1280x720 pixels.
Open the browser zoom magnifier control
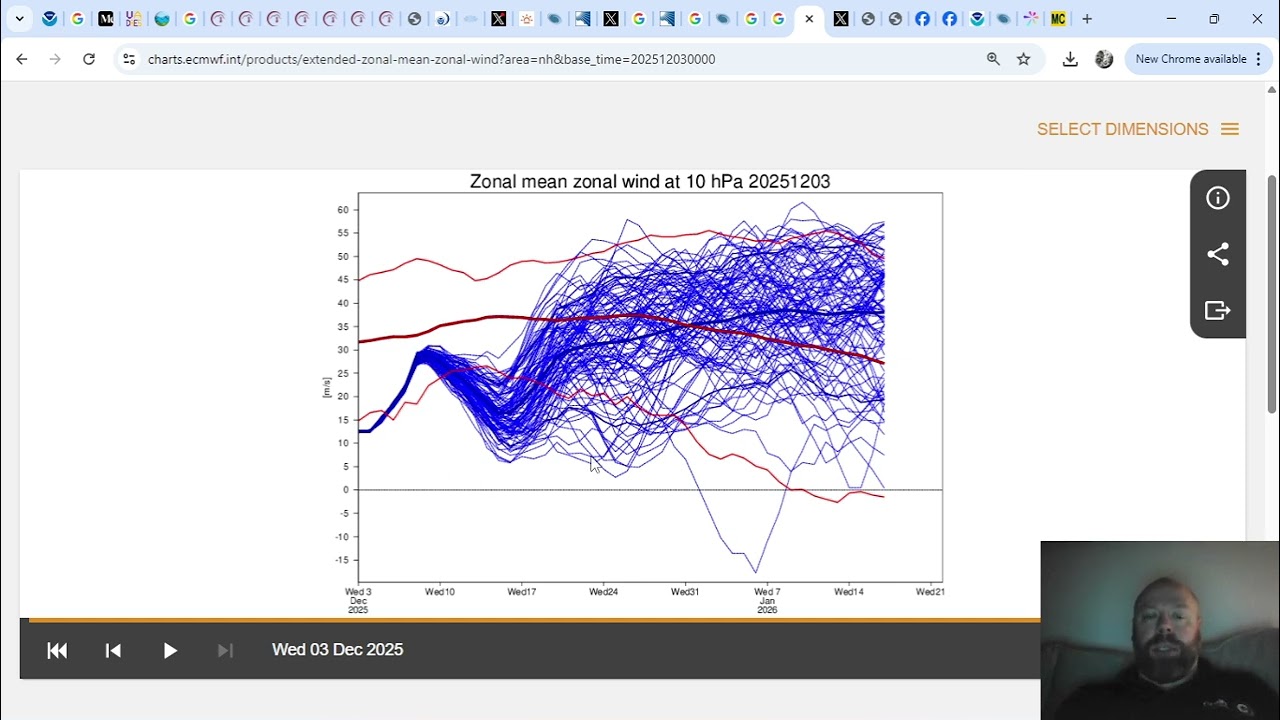click(993, 59)
